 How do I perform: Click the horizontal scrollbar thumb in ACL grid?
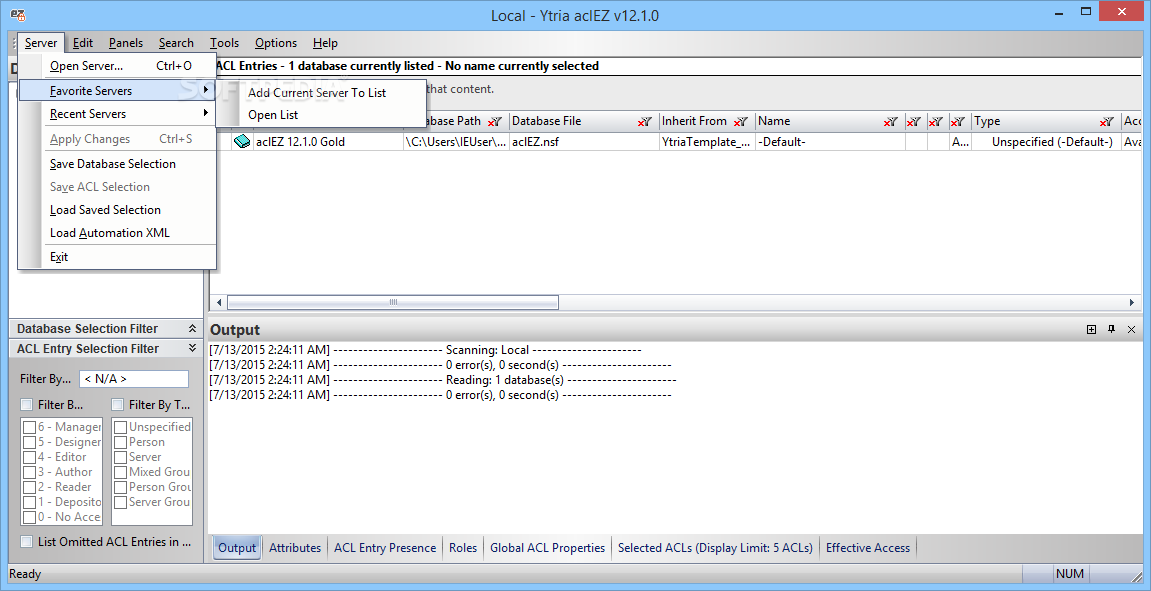pos(393,302)
